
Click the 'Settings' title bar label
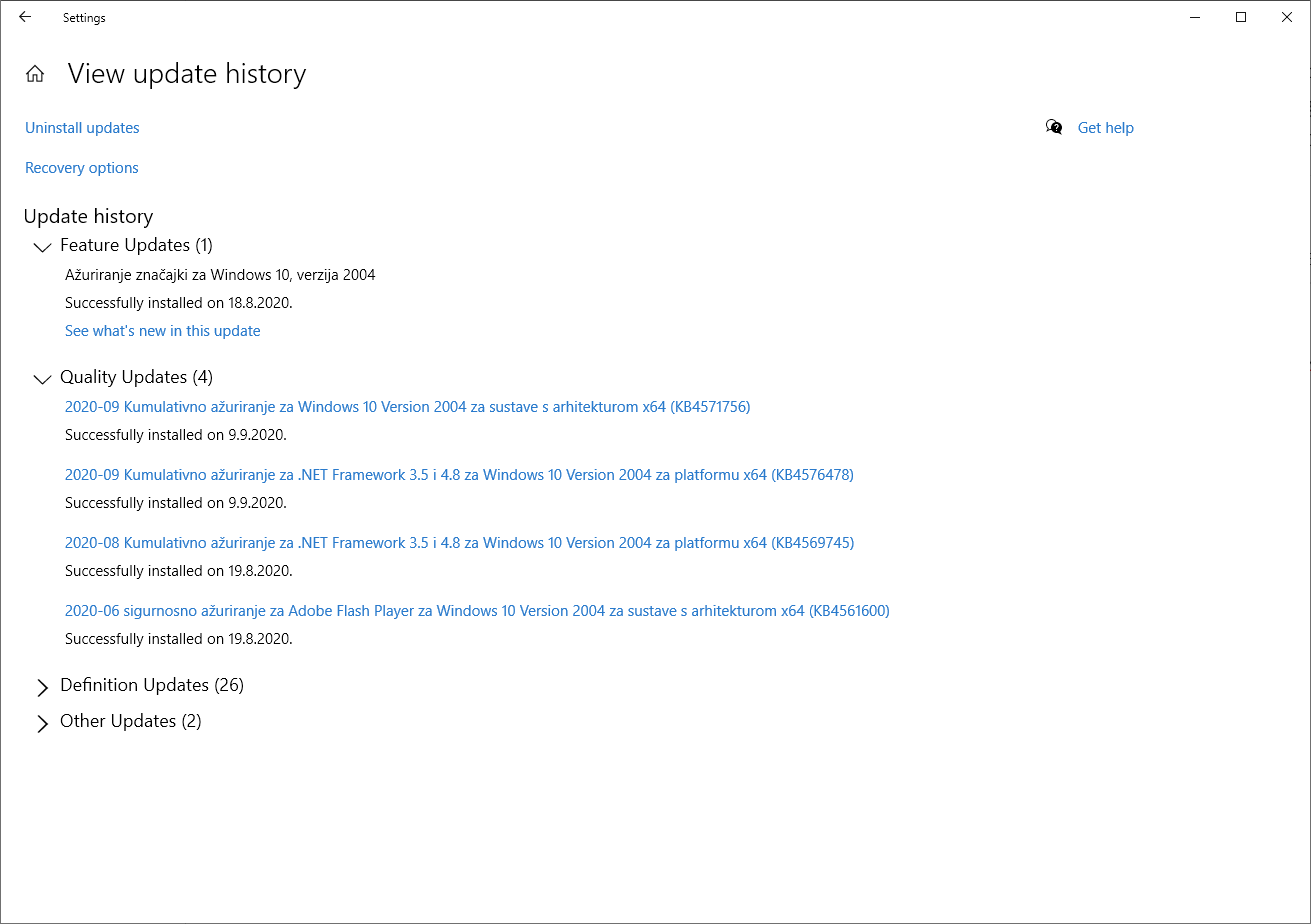(x=84, y=18)
